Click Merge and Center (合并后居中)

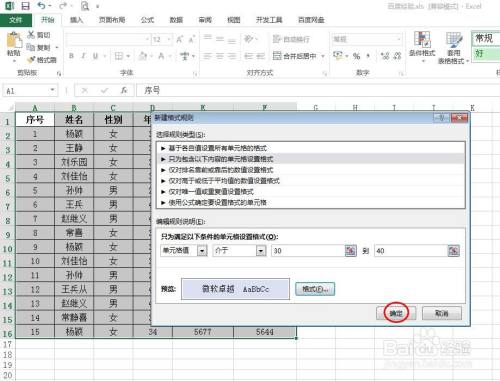tap(295, 56)
